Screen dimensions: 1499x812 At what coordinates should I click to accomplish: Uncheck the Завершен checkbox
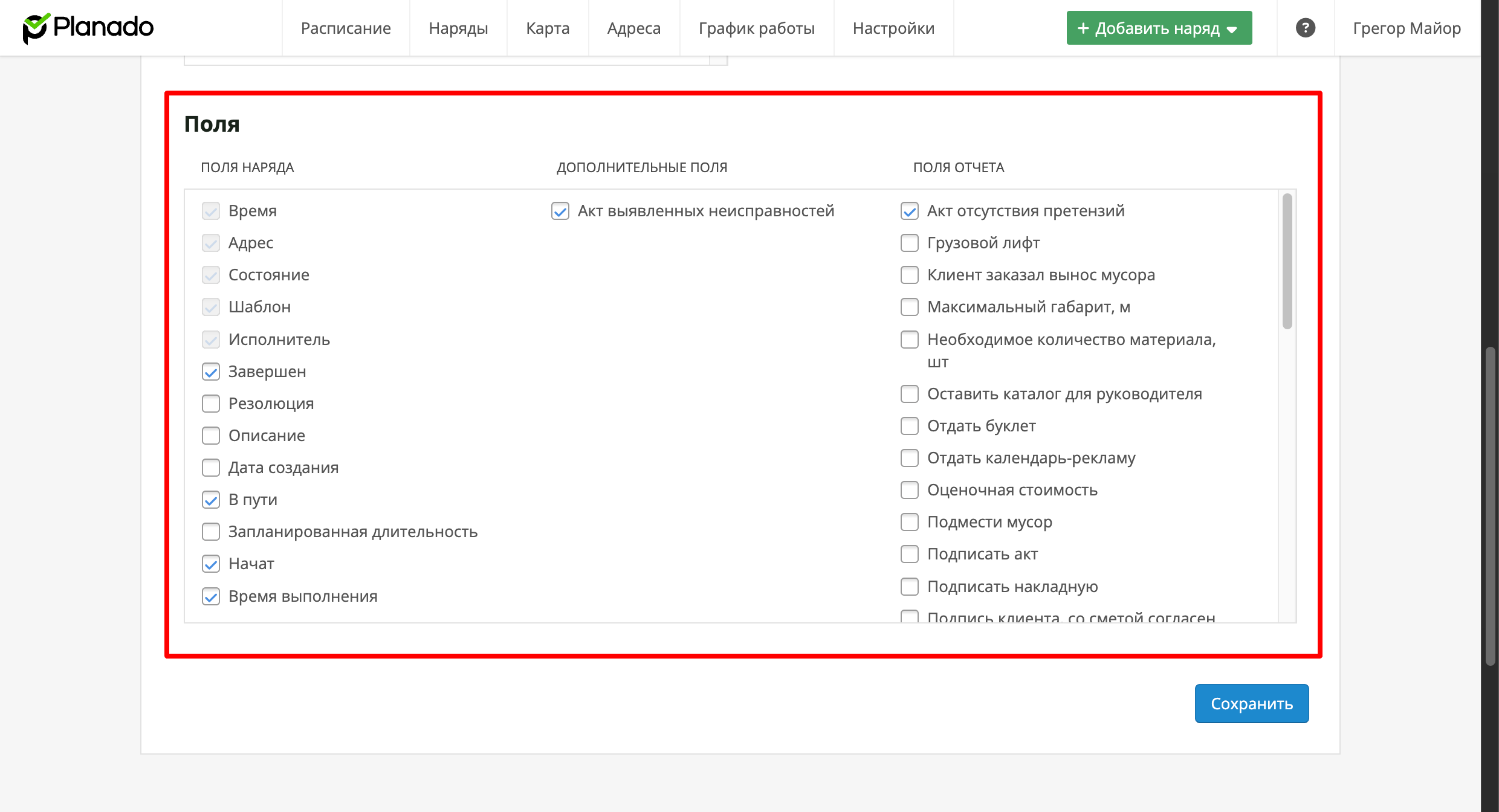211,372
